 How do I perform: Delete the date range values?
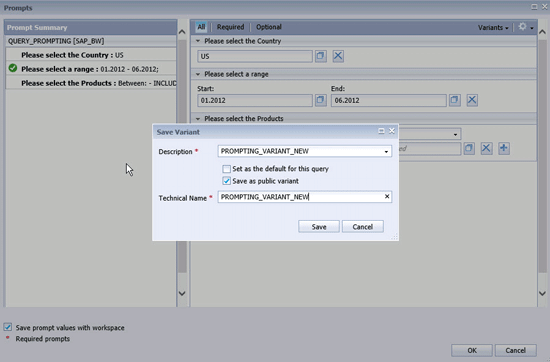[472, 100]
